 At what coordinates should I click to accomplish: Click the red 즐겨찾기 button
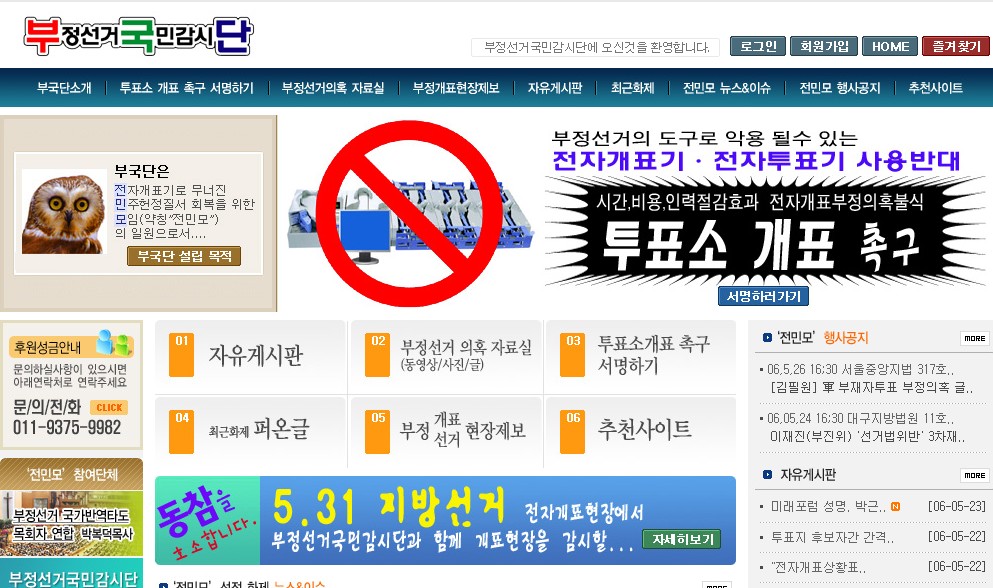955,46
